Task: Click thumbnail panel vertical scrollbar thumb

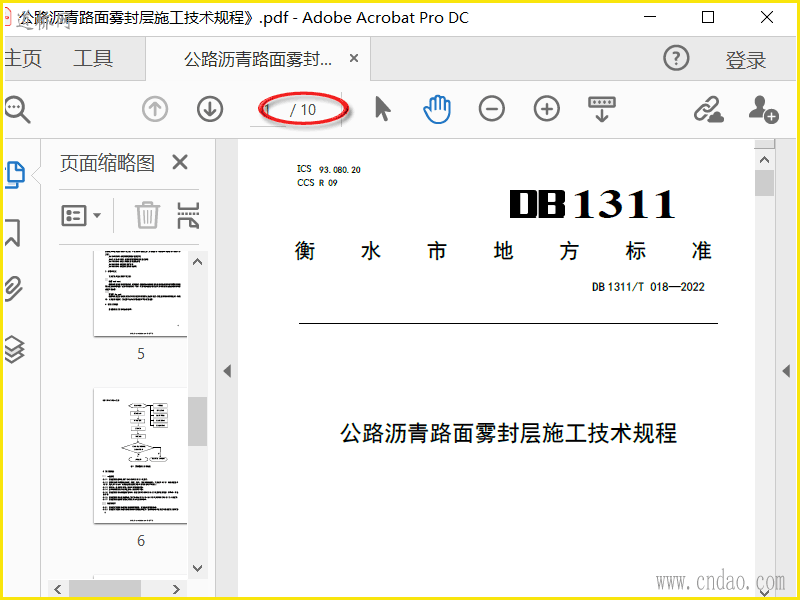Action: point(197,421)
